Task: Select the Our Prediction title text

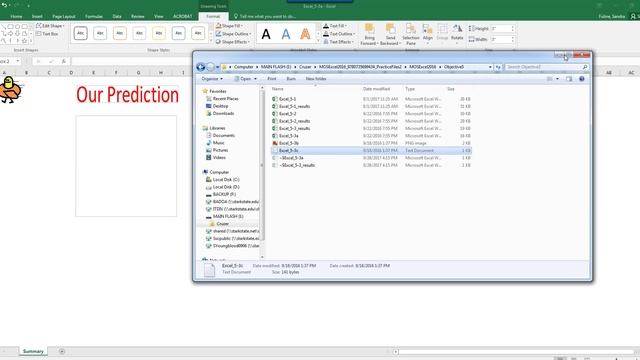Action: [127, 95]
